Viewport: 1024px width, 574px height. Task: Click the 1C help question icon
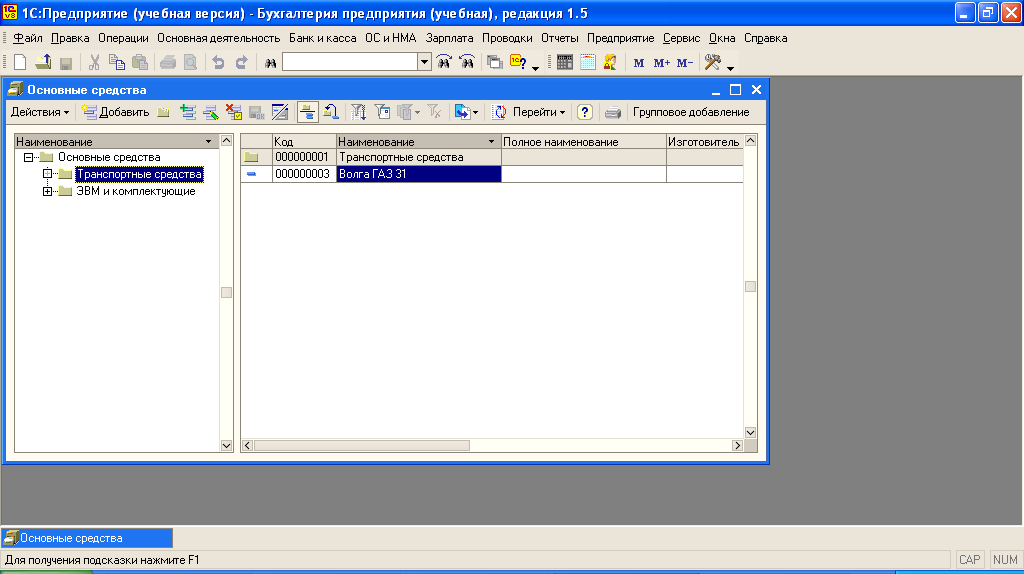519,62
